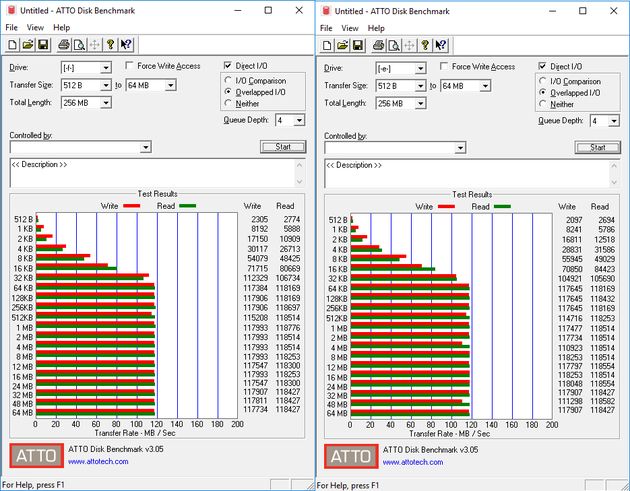Image resolution: width=630 pixels, height=491 pixels.
Task: Click Start button in left window
Action: [283, 147]
